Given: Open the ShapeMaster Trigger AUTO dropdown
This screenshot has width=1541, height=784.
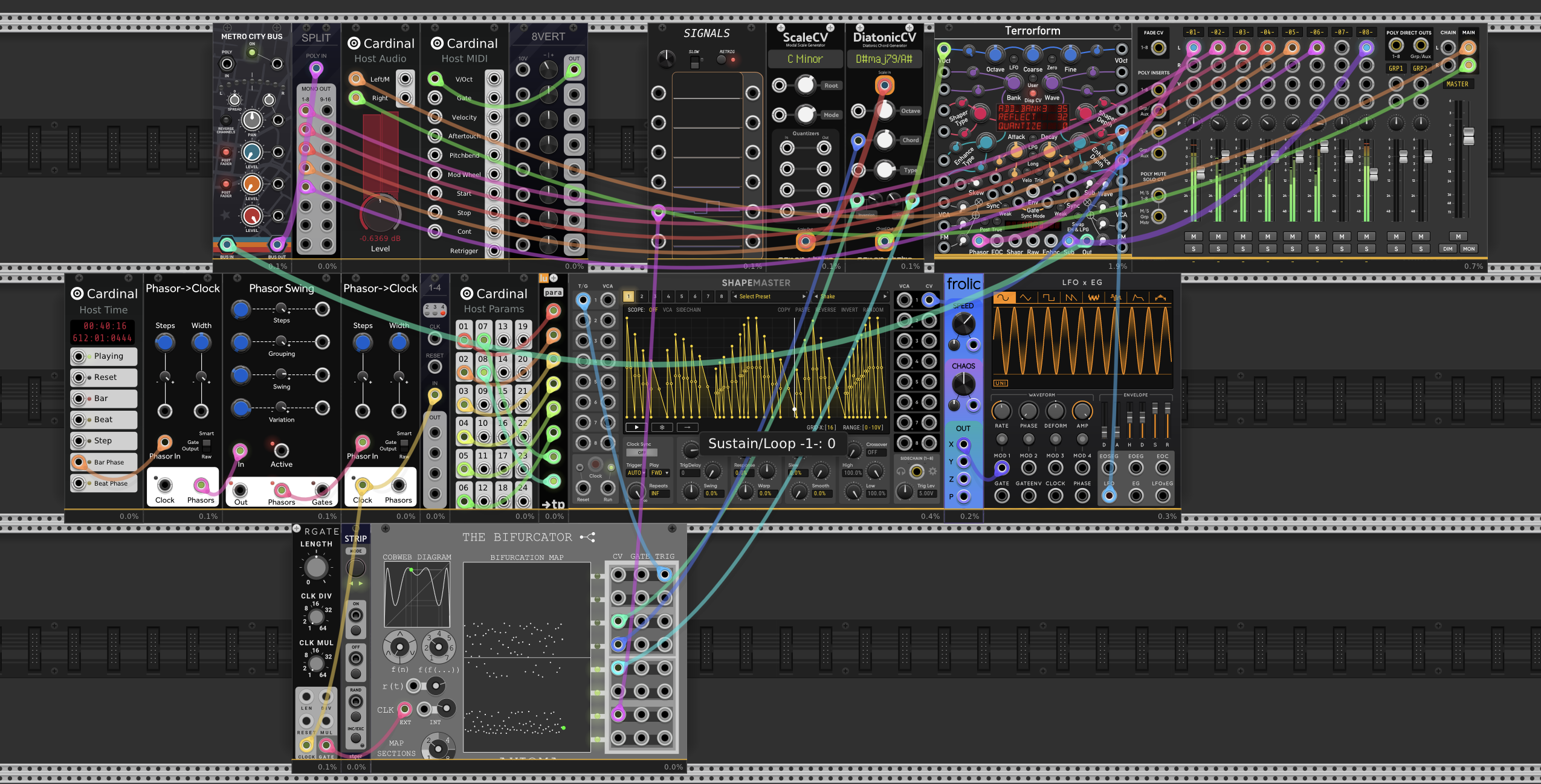Looking at the screenshot, I should click(x=636, y=473).
